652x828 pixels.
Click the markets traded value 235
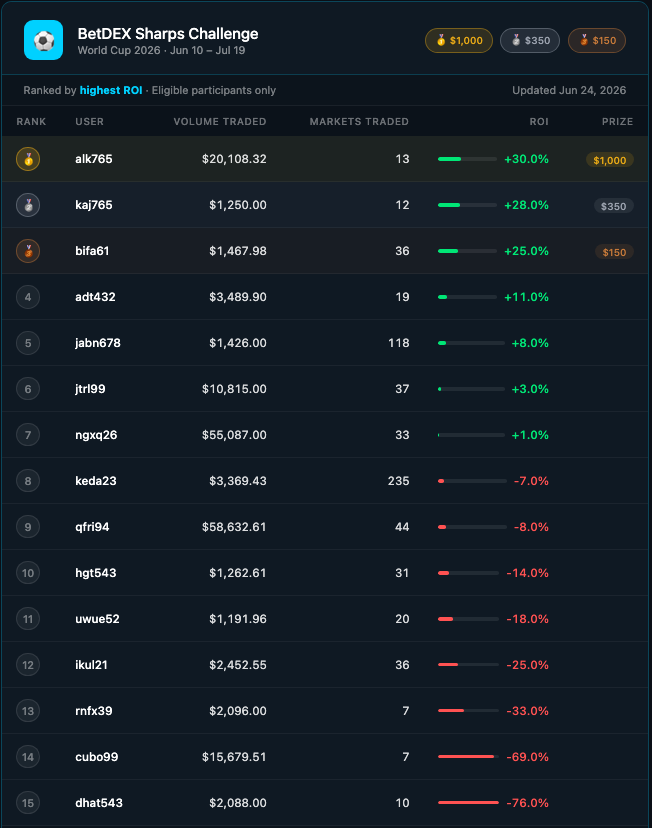click(x=399, y=481)
